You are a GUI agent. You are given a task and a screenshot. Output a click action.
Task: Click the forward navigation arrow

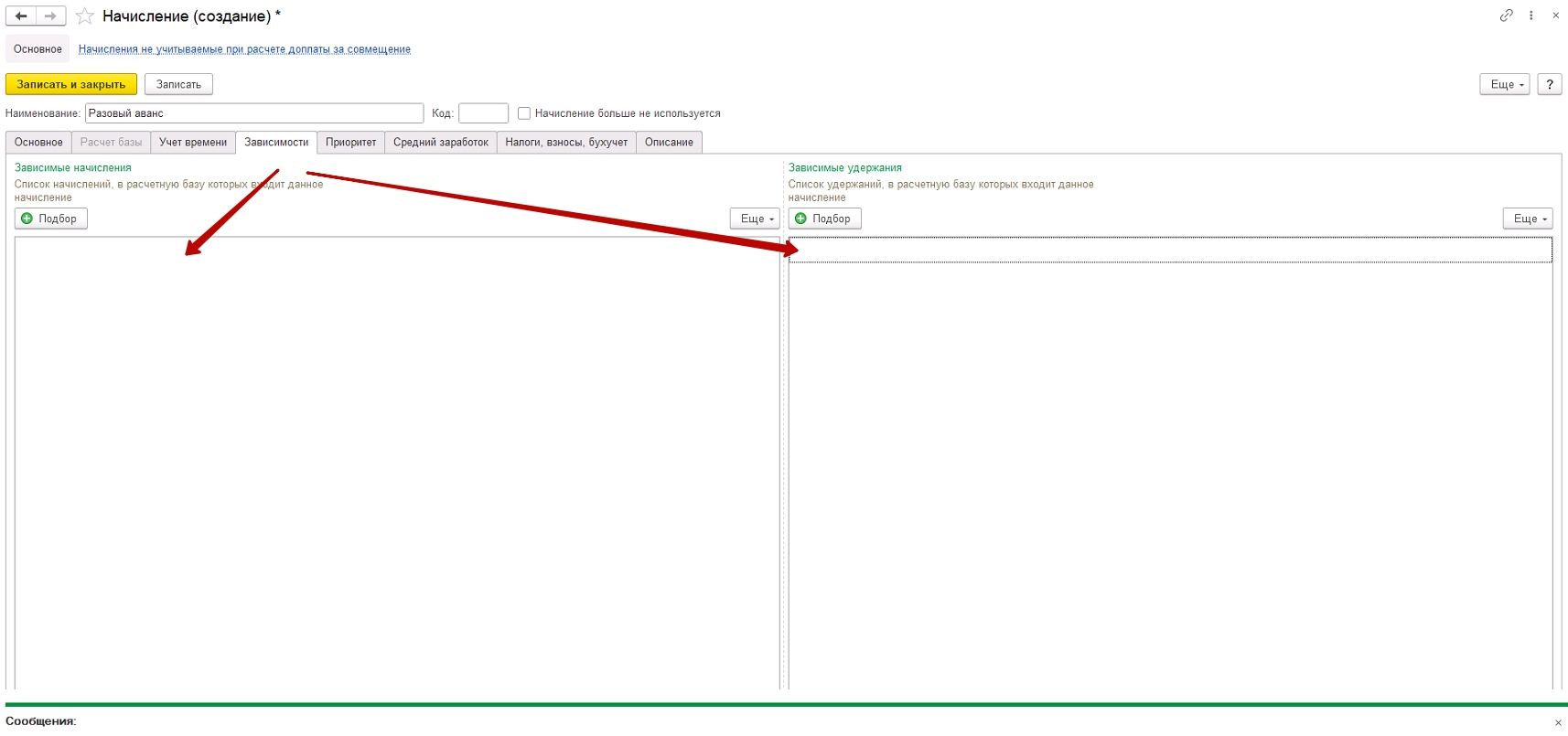50,16
